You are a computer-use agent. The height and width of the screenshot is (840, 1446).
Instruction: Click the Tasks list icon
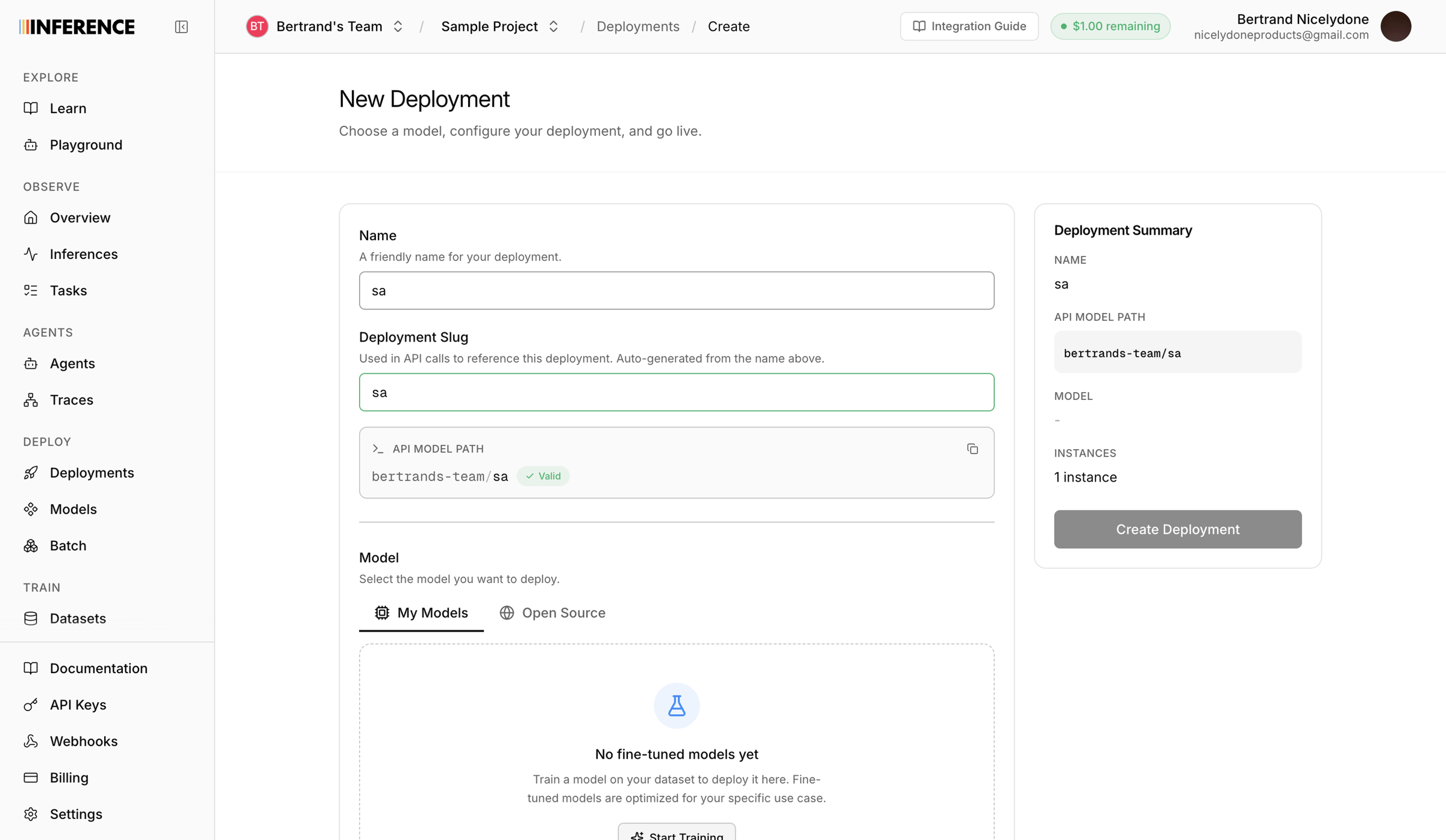tap(31, 290)
